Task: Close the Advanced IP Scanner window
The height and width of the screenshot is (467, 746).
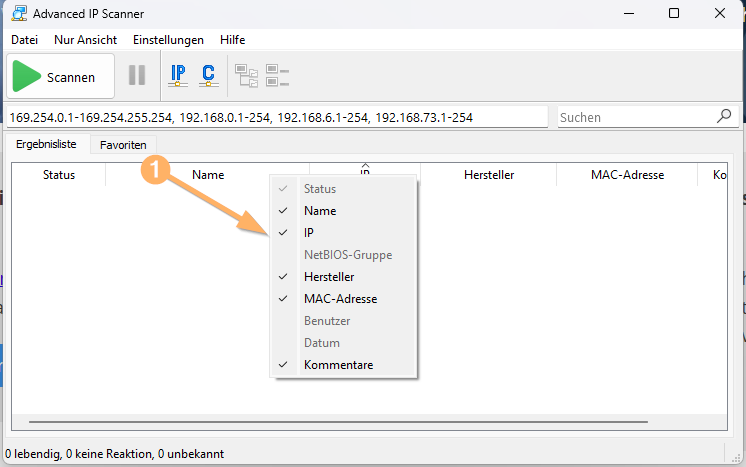Action: point(720,13)
